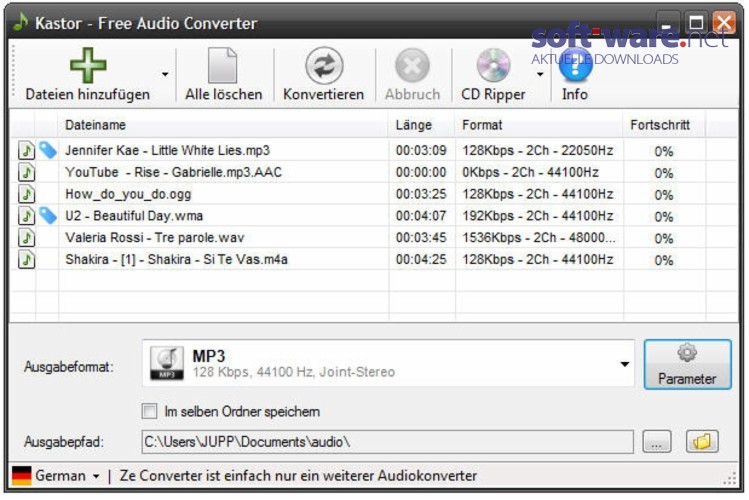Browse output path with the ... button

click(657, 442)
